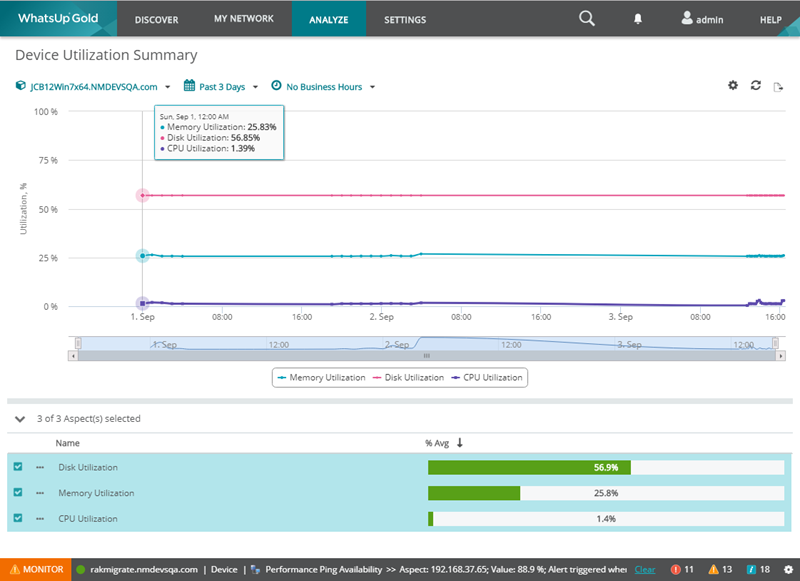Screen dimensions: 800x581
Task: Uncheck the Memory Utilization checkbox
Action: (x=18, y=493)
